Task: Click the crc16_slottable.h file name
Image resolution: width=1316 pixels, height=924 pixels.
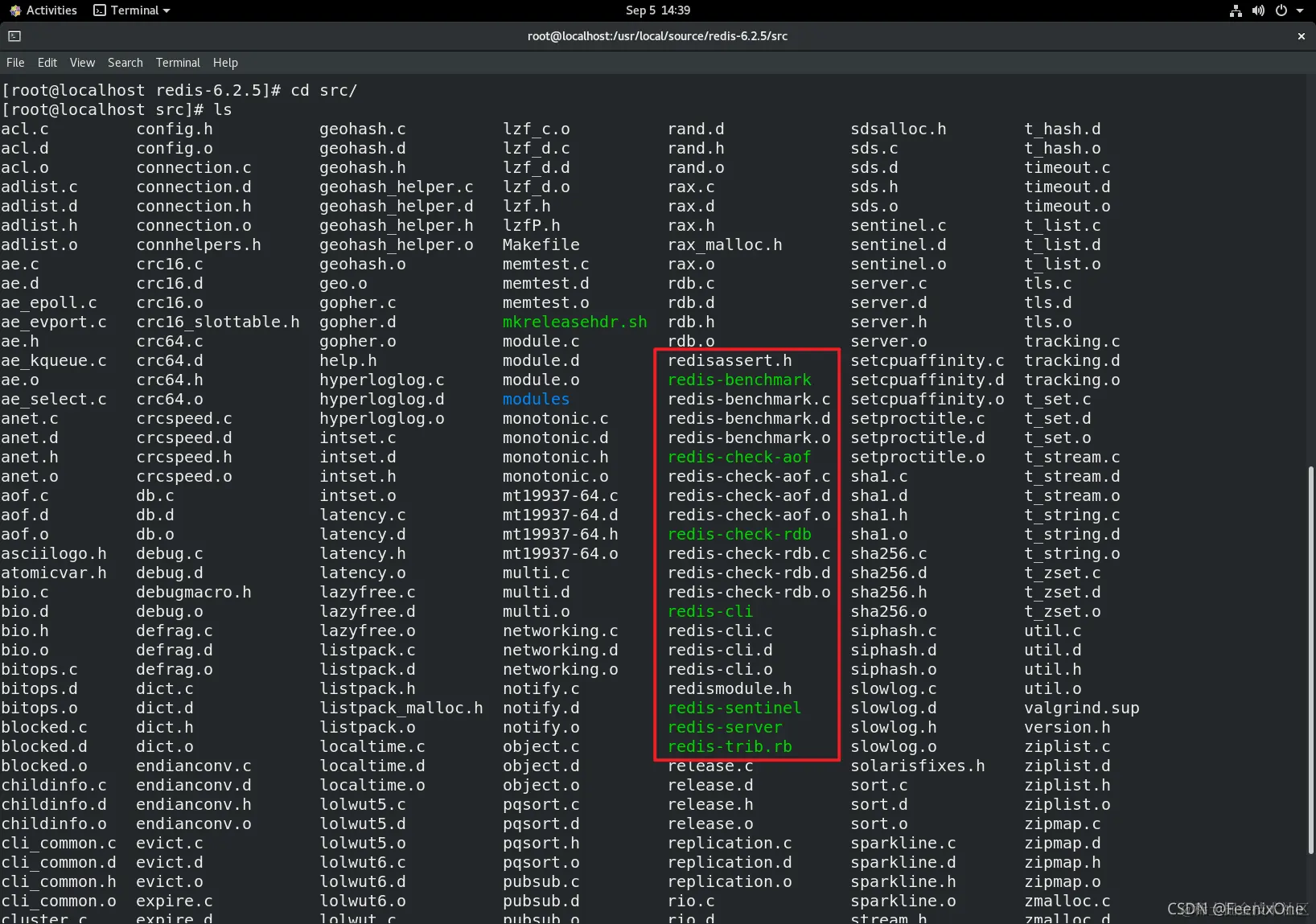Action: (217, 322)
